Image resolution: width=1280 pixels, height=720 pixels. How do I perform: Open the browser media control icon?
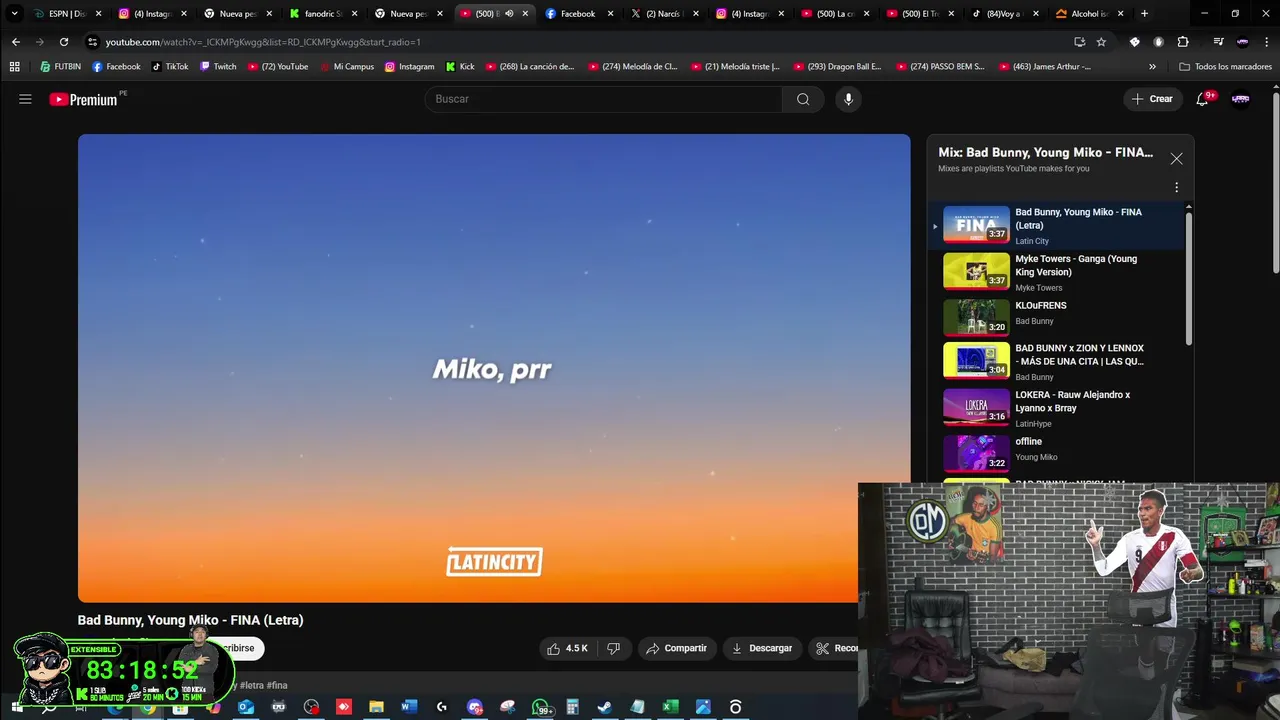click(1218, 42)
